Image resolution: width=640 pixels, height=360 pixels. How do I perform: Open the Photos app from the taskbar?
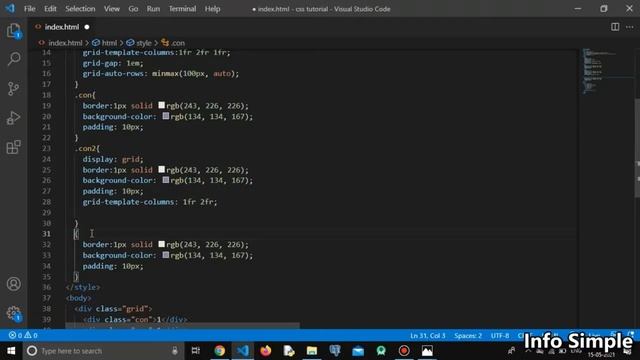(x=427, y=351)
